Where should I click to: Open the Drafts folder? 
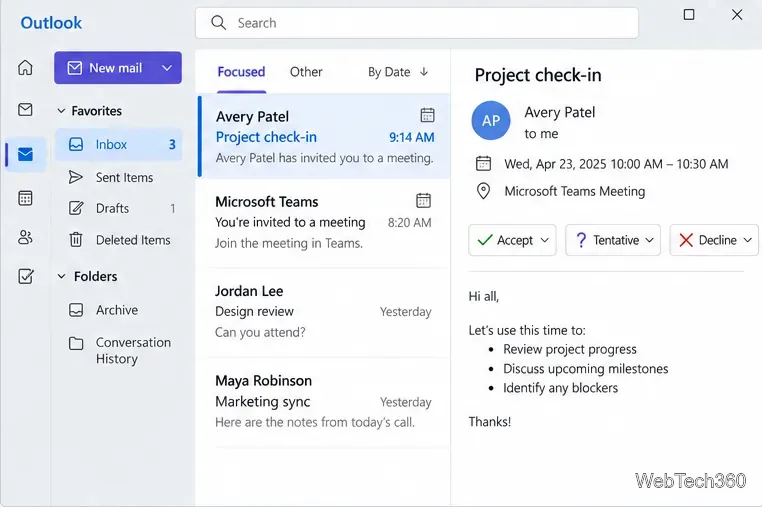click(119, 209)
